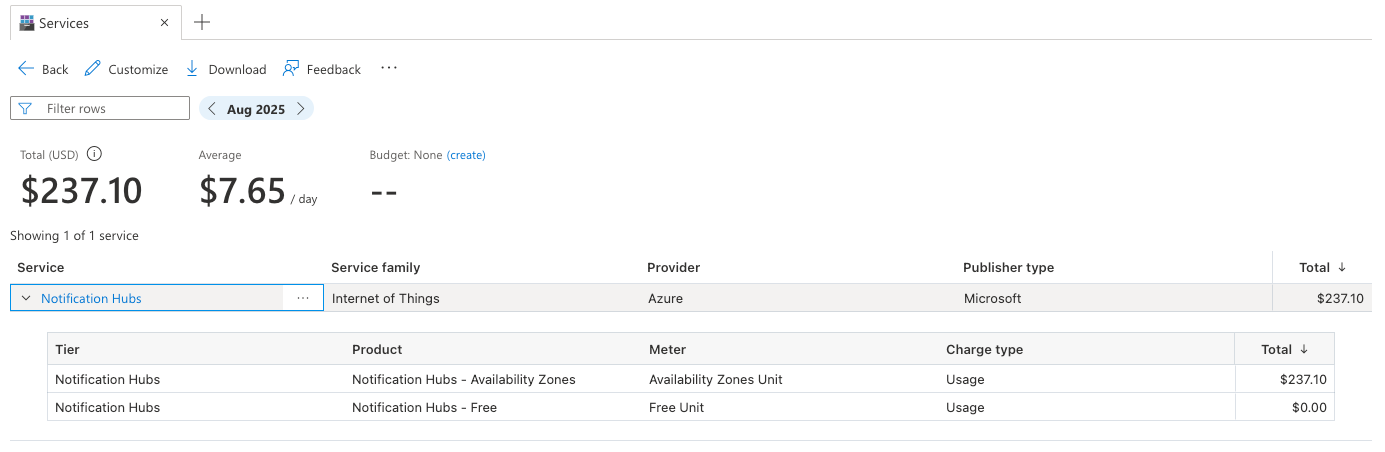Click the Back button label
1385x452 pixels.
click(x=55, y=69)
